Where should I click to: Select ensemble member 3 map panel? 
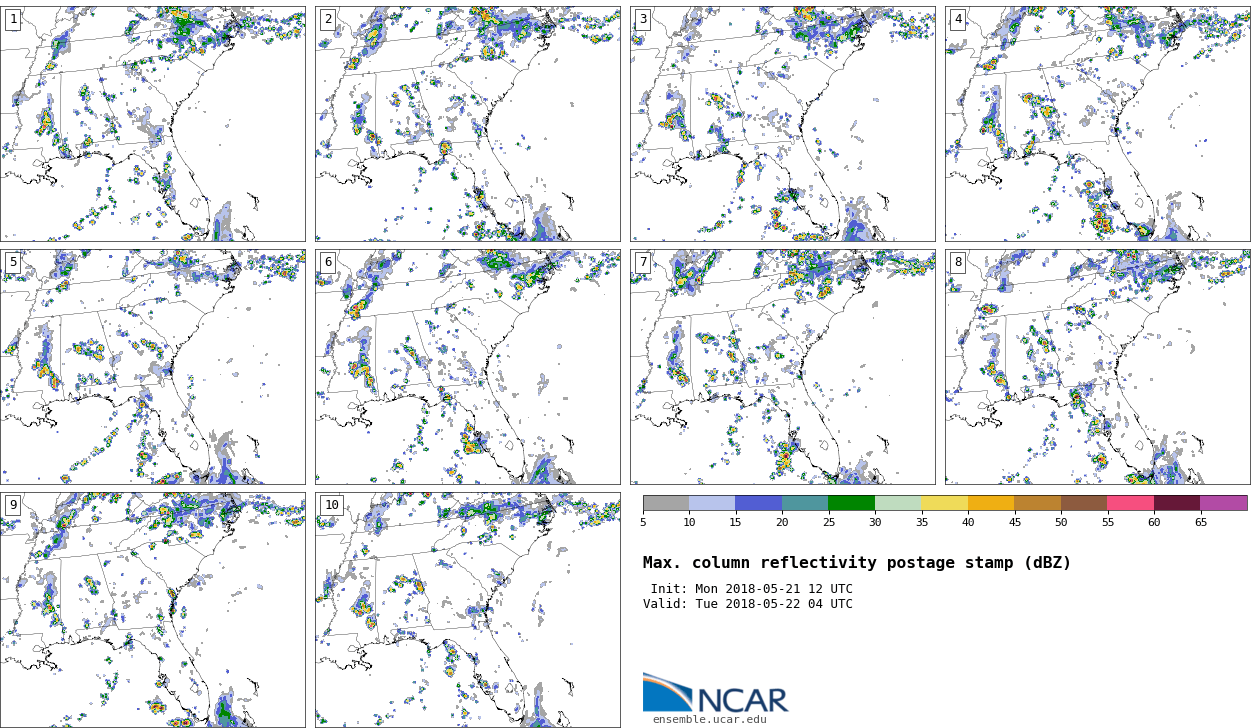point(783,124)
